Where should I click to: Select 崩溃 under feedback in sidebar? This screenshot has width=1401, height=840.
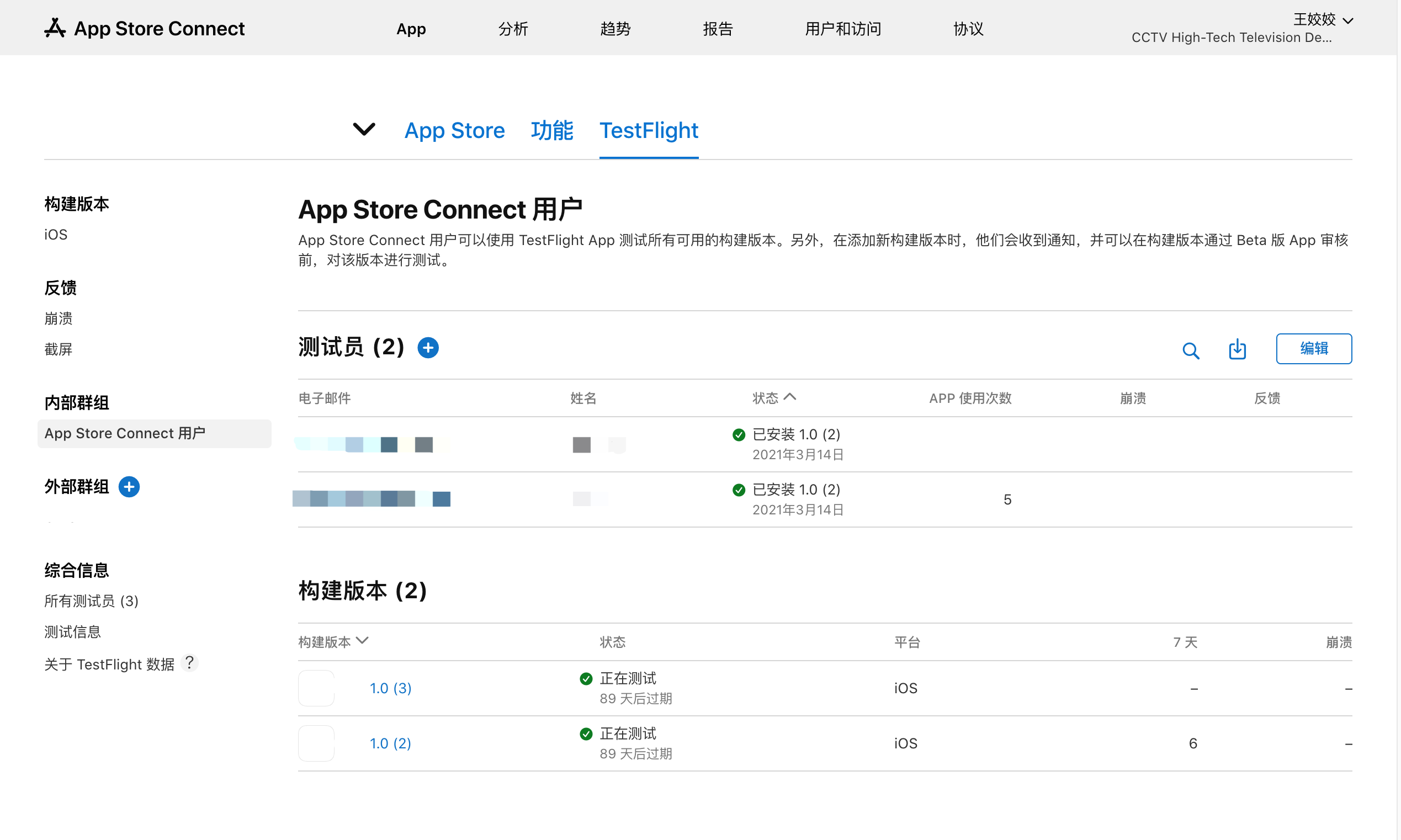[x=59, y=318]
